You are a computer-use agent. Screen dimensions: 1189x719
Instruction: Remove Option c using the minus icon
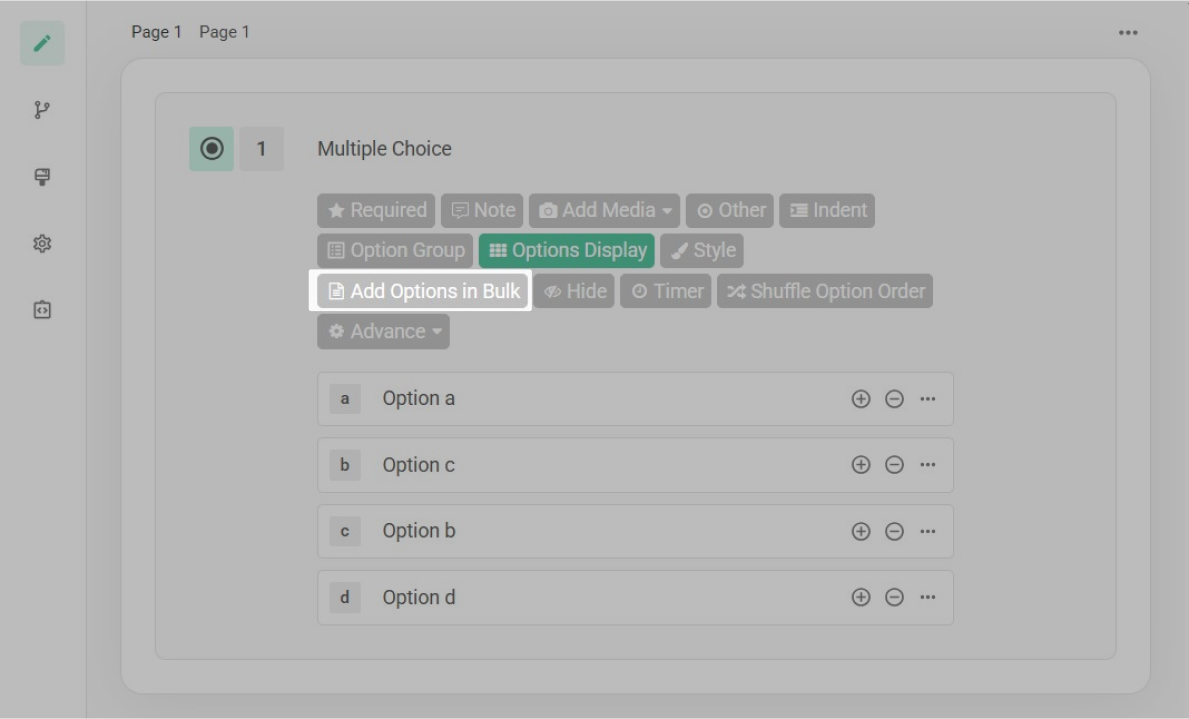tap(893, 464)
